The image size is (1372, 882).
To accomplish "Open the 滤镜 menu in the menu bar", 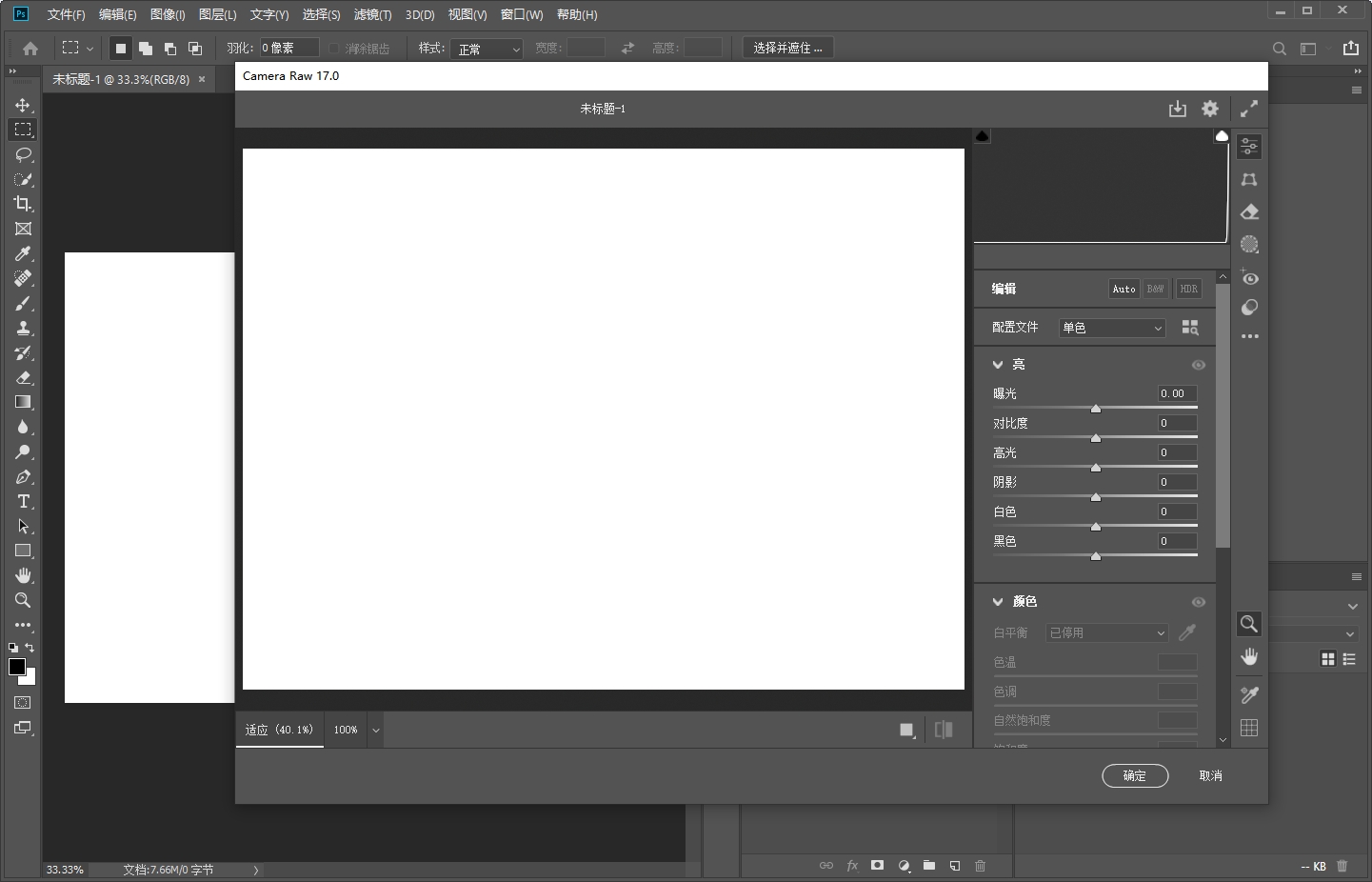I will point(372,14).
